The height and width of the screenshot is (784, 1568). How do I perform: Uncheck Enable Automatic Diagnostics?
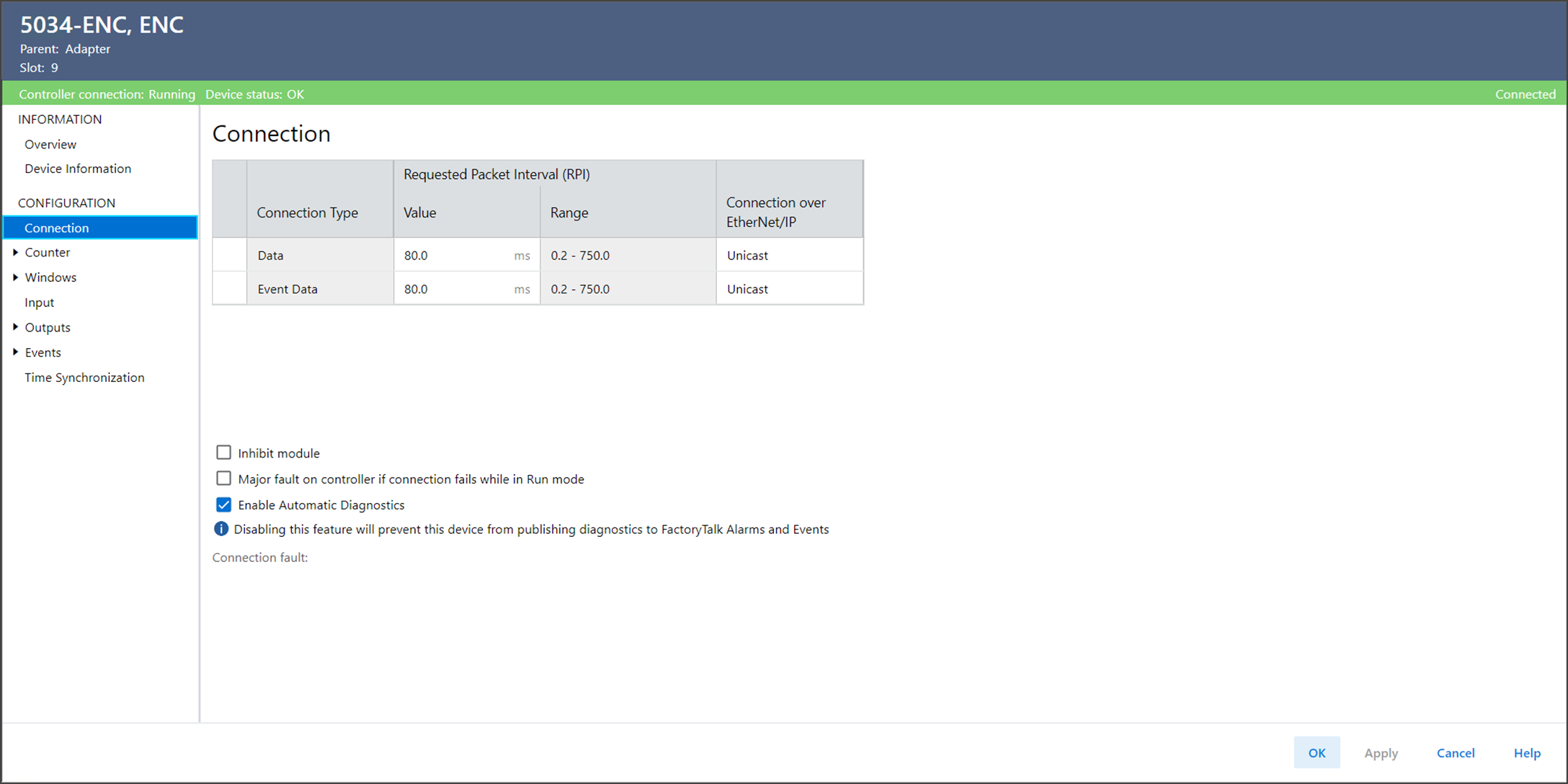coord(223,504)
